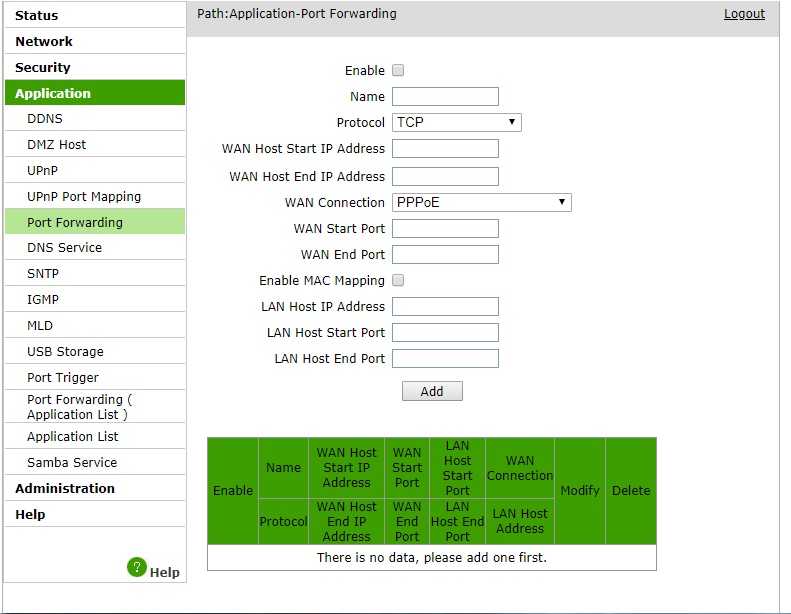
Task: Open Application List page
Action: (95, 436)
